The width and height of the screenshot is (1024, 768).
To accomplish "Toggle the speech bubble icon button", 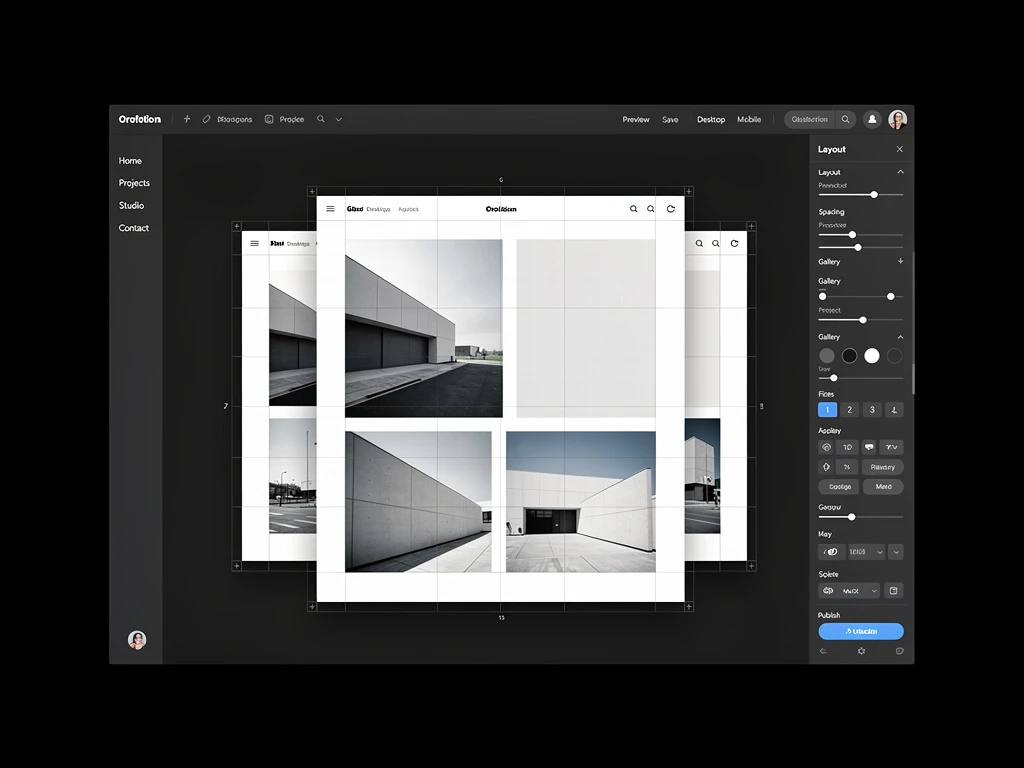I will tap(869, 447).
